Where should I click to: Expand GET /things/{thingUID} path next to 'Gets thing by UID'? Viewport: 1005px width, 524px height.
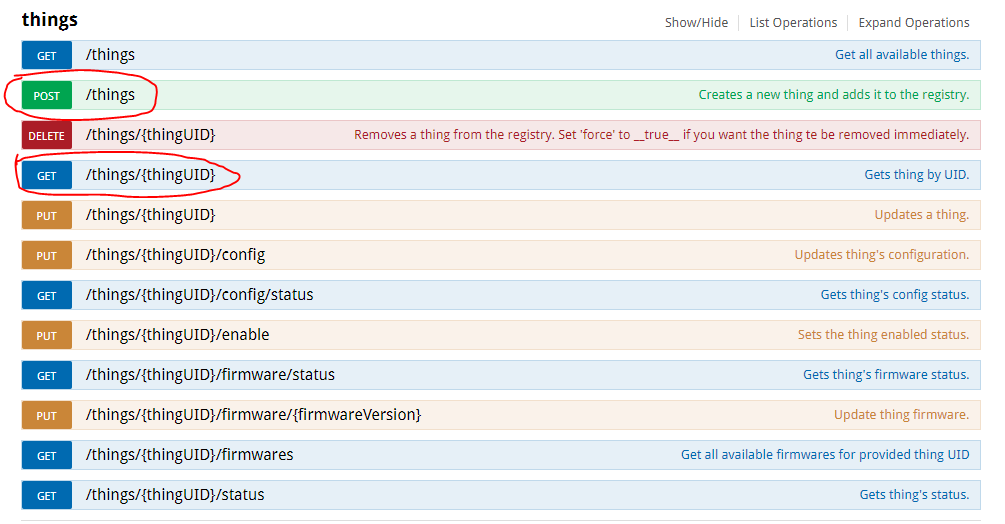[151, 175]
